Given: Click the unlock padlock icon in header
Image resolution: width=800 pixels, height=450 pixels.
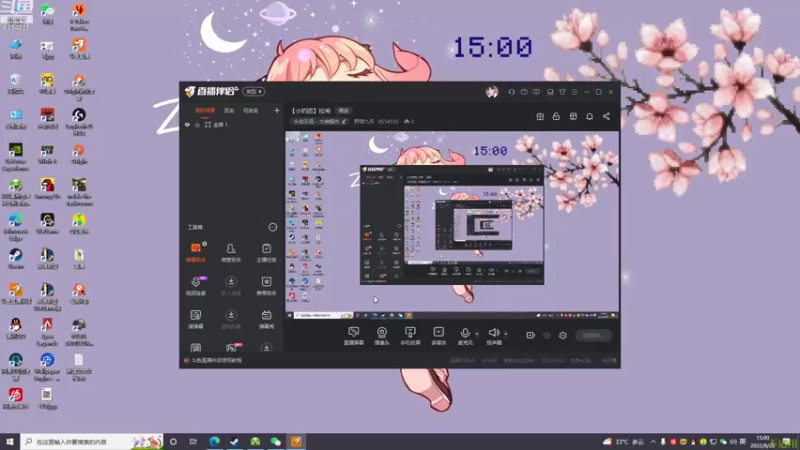Looking at the screenshot, I should point(556,116).
